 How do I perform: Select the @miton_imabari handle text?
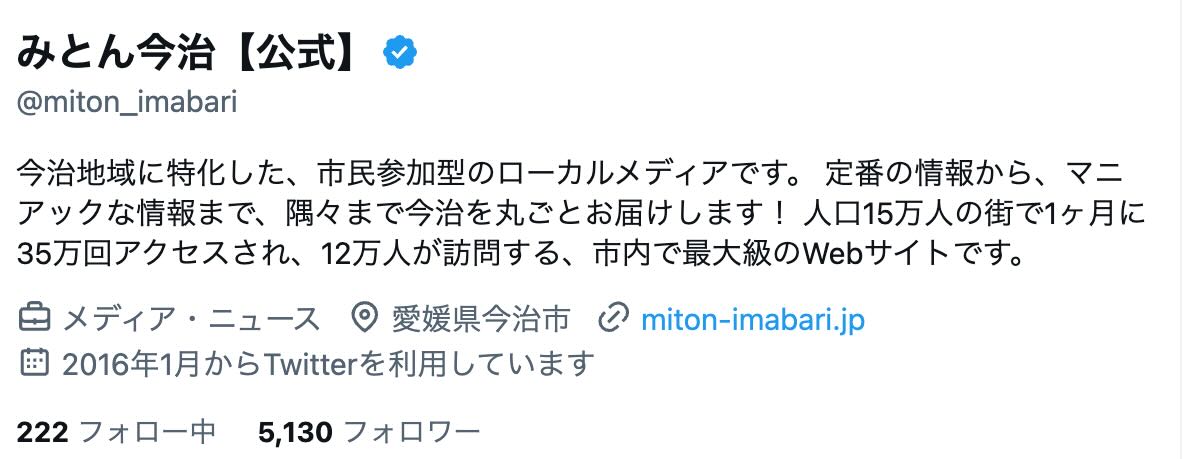tap(127, 103)
